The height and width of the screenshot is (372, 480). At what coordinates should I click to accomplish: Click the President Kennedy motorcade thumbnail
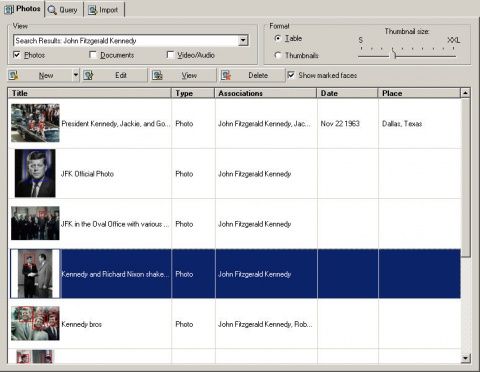tap(35, 123)
